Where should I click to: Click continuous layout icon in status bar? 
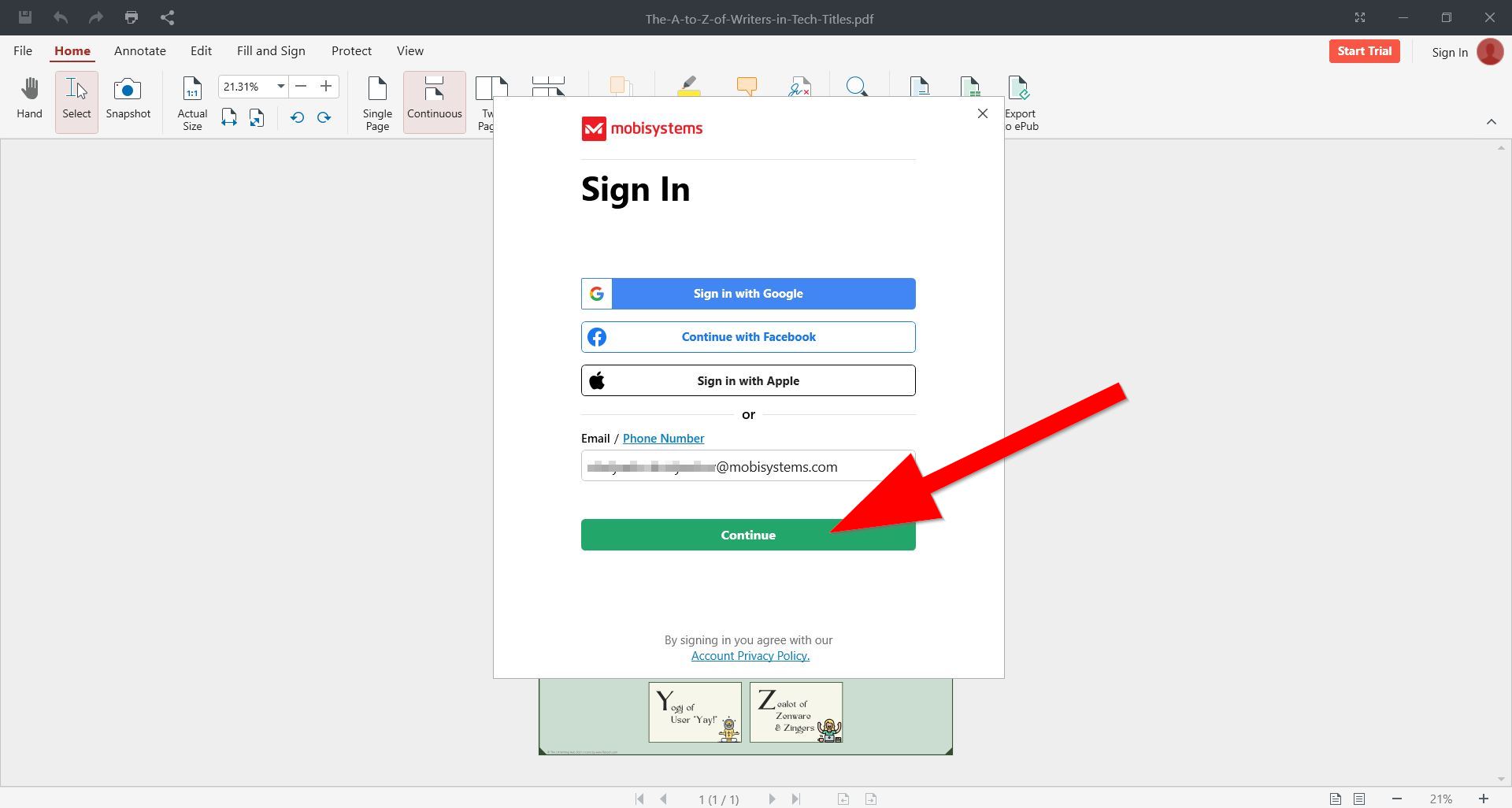tap(1359, 799)
